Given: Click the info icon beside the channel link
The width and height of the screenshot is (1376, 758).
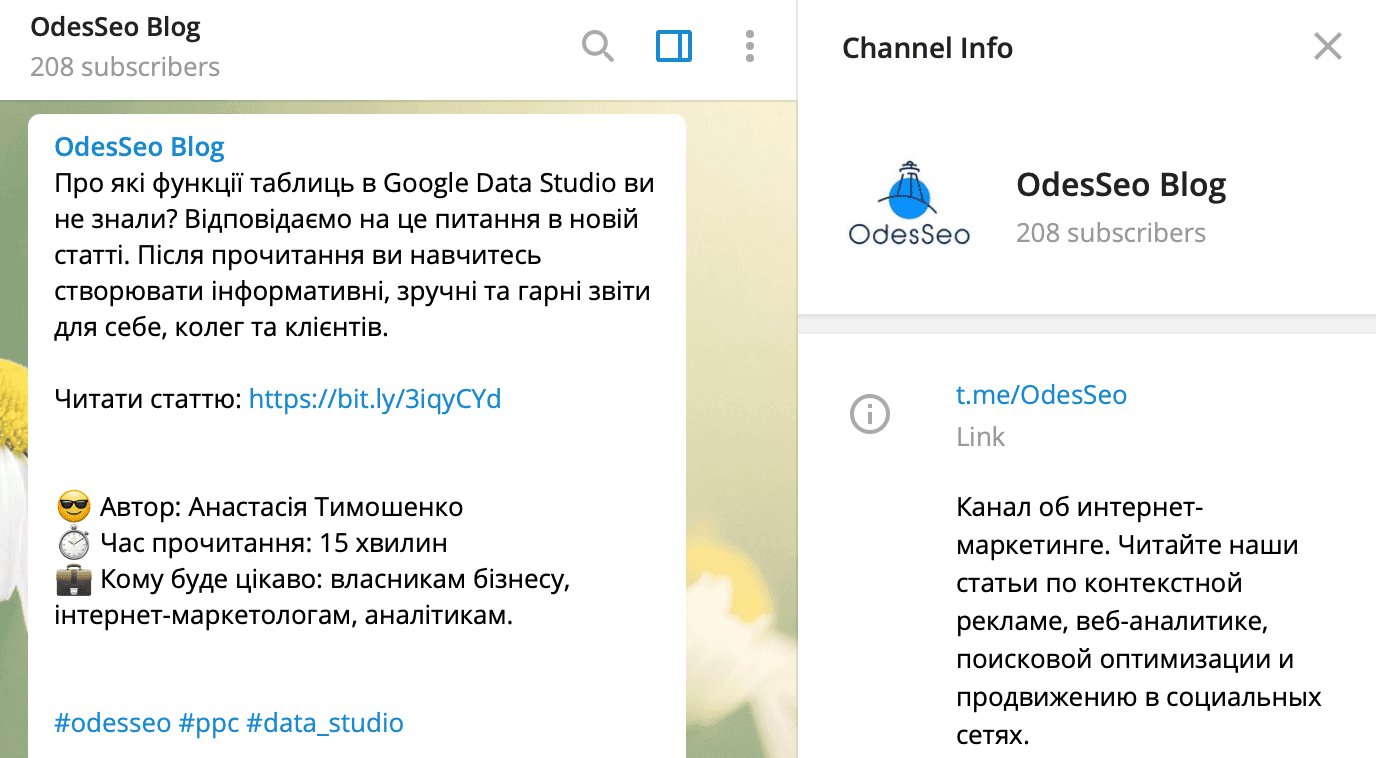Looking at the screenshot, I should coord(869,414).
